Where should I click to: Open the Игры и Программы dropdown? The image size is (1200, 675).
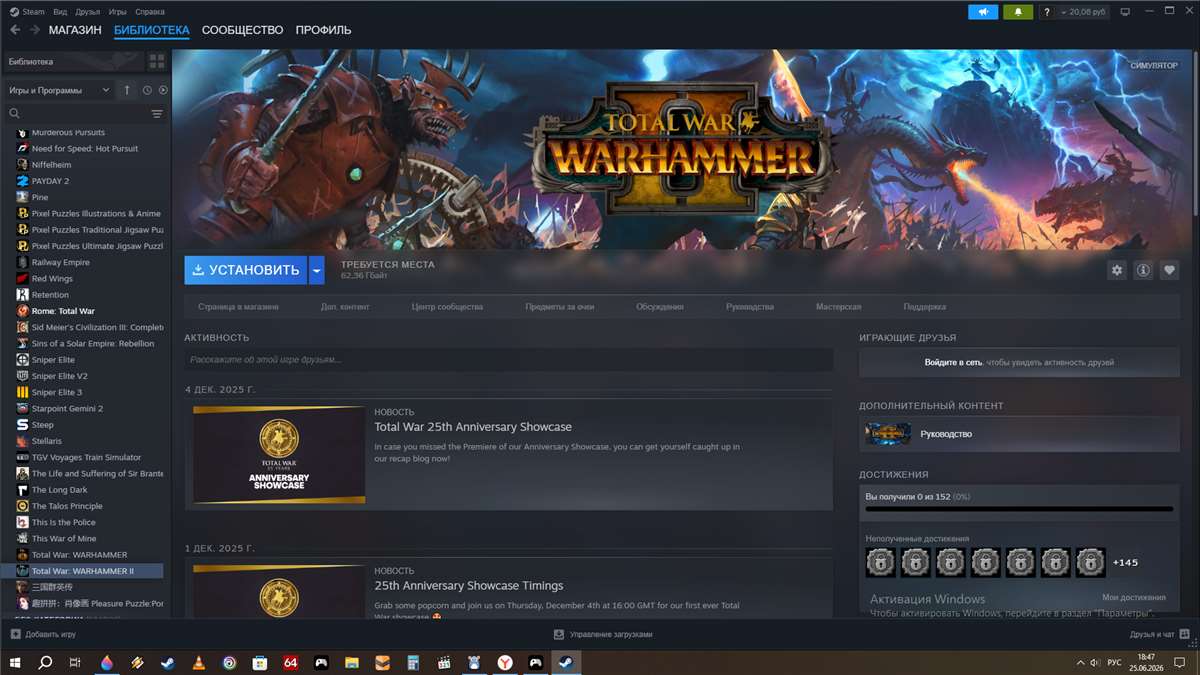(59, 90)
